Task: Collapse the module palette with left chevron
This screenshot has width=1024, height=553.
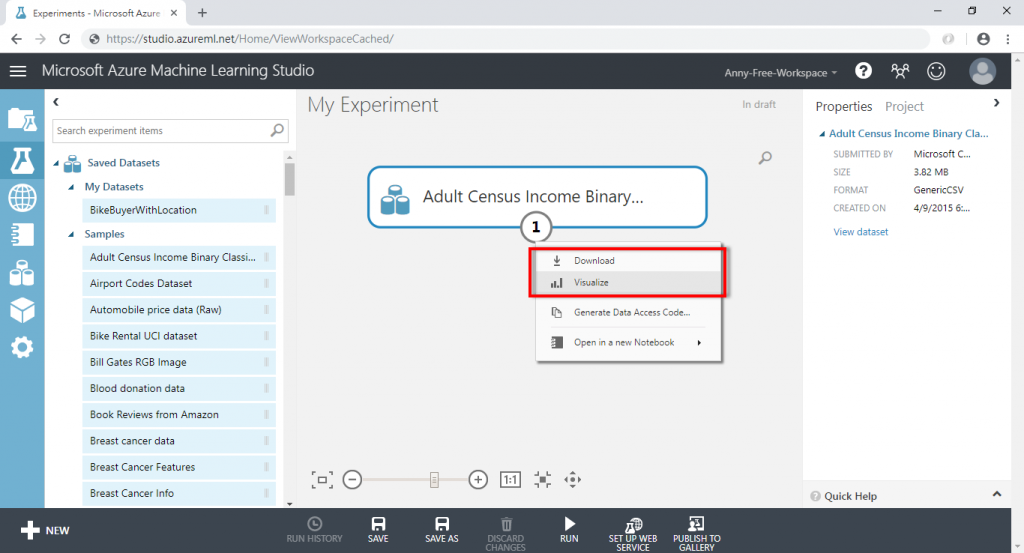Action: pyautogui.click(x=56, y=102)
